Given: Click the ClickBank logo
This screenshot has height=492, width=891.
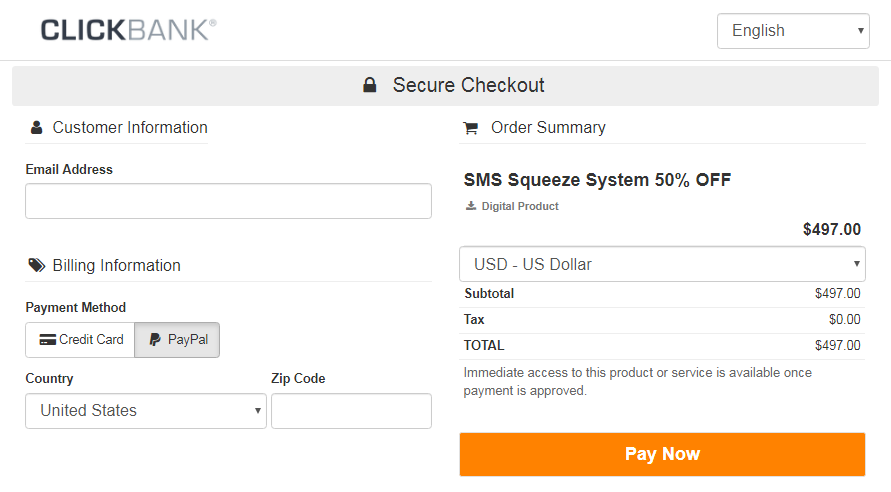Looking at the screenshot, I should click(128, 30).
